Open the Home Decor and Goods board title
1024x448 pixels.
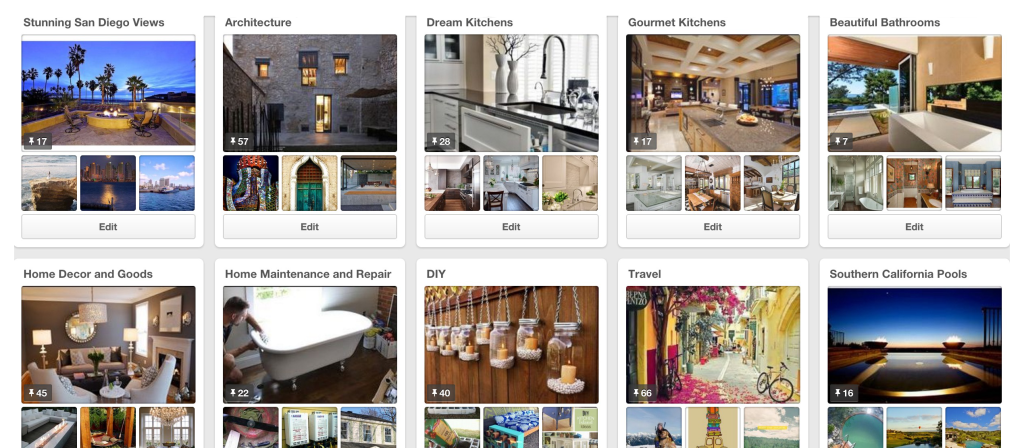(88, 274)
